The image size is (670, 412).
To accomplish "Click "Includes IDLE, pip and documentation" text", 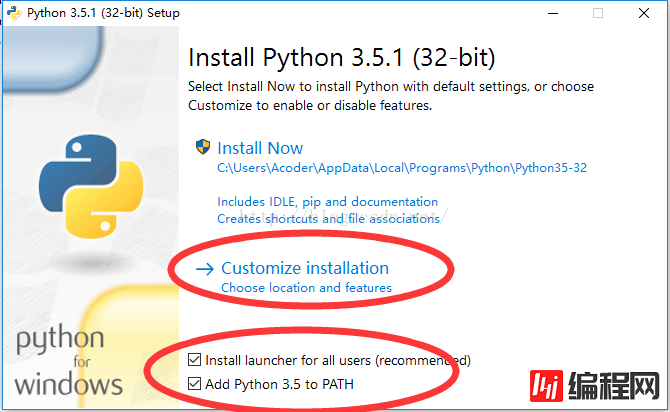I will [327, 201].
